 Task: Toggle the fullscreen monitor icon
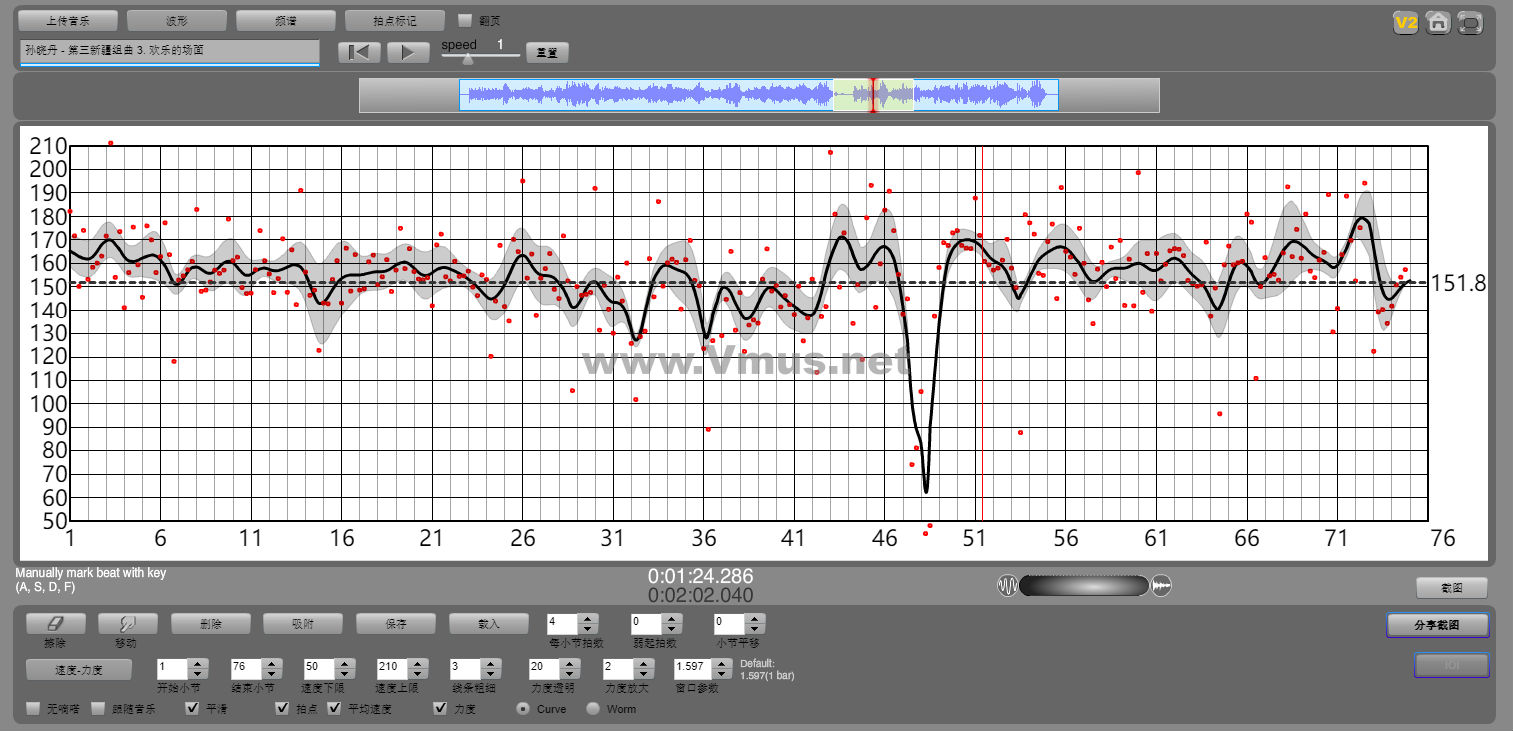1470,23
